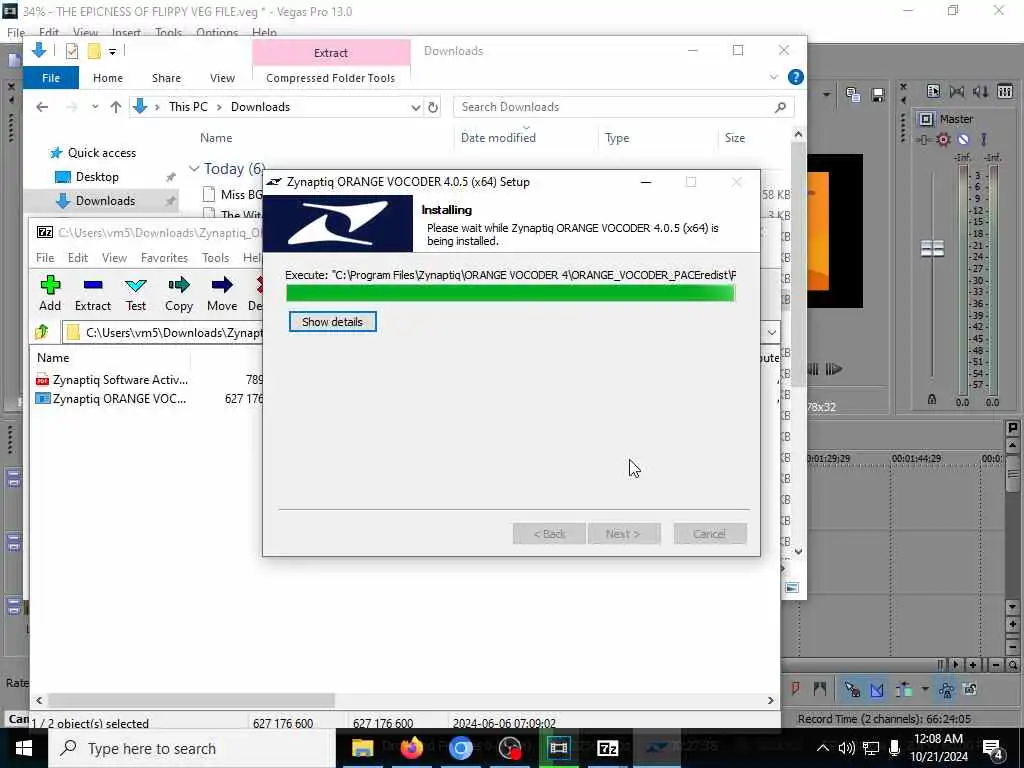Click the Vegas timeline zoom tool magnifier

coord(1012,665)
